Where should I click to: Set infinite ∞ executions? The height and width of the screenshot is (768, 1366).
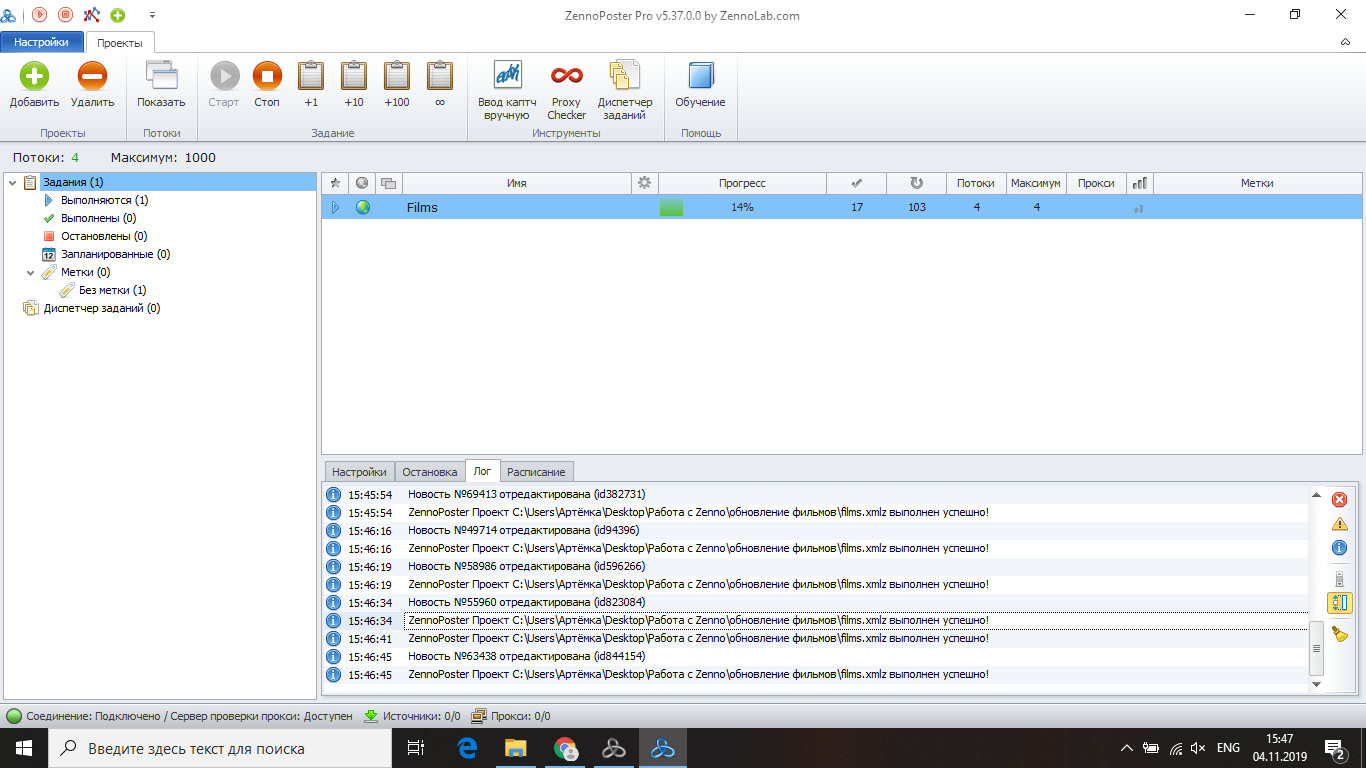(440, 84)
